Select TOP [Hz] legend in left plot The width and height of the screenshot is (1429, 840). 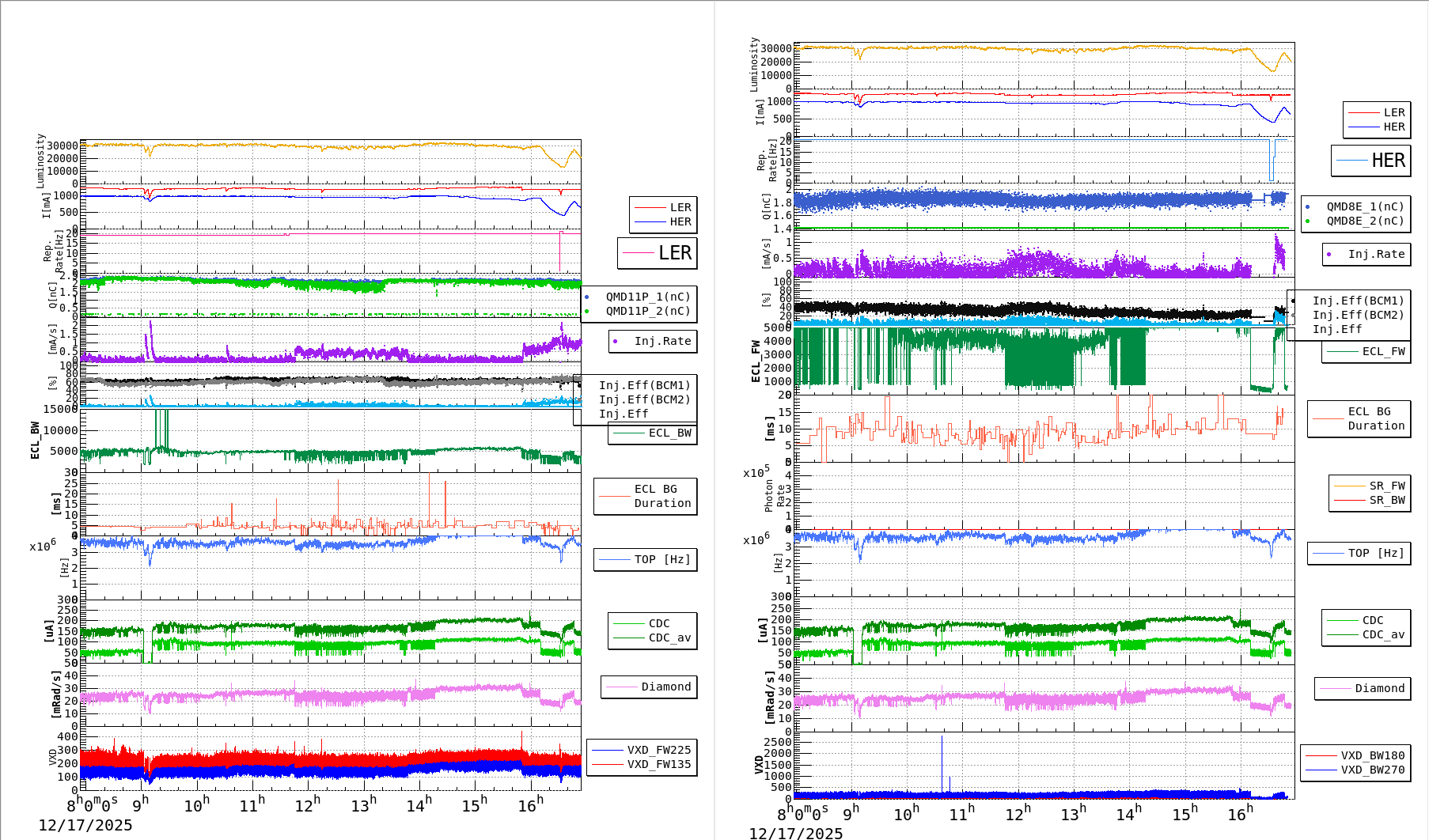coord(646,560)
